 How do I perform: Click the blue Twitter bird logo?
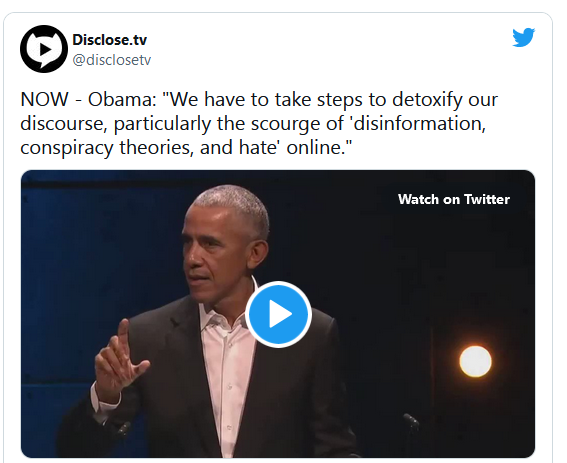click(523, 37)
